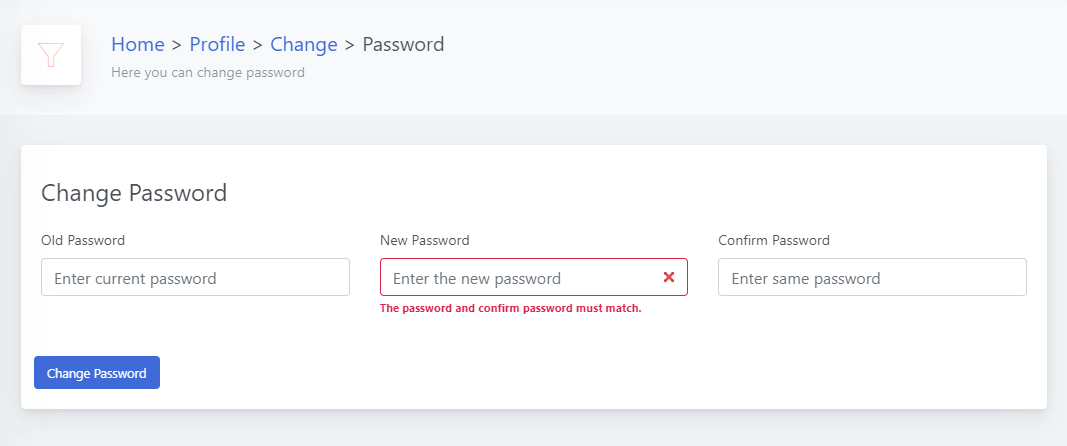
Task: Click the Password breadcrumb text
Action: tap(404, 44)
